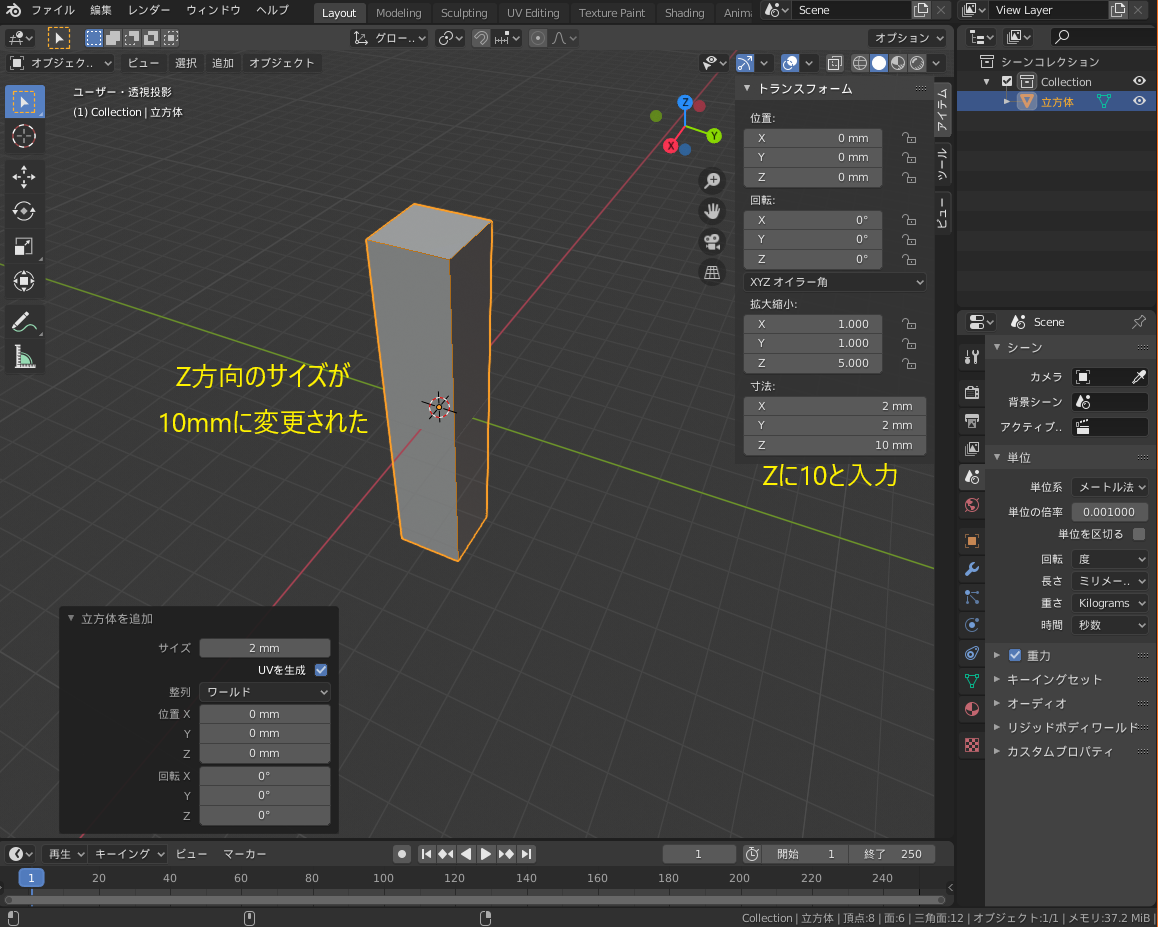The image size is (1158, 927).
Task: Switch to wireframe shading mode
Action: pos(860,64)
